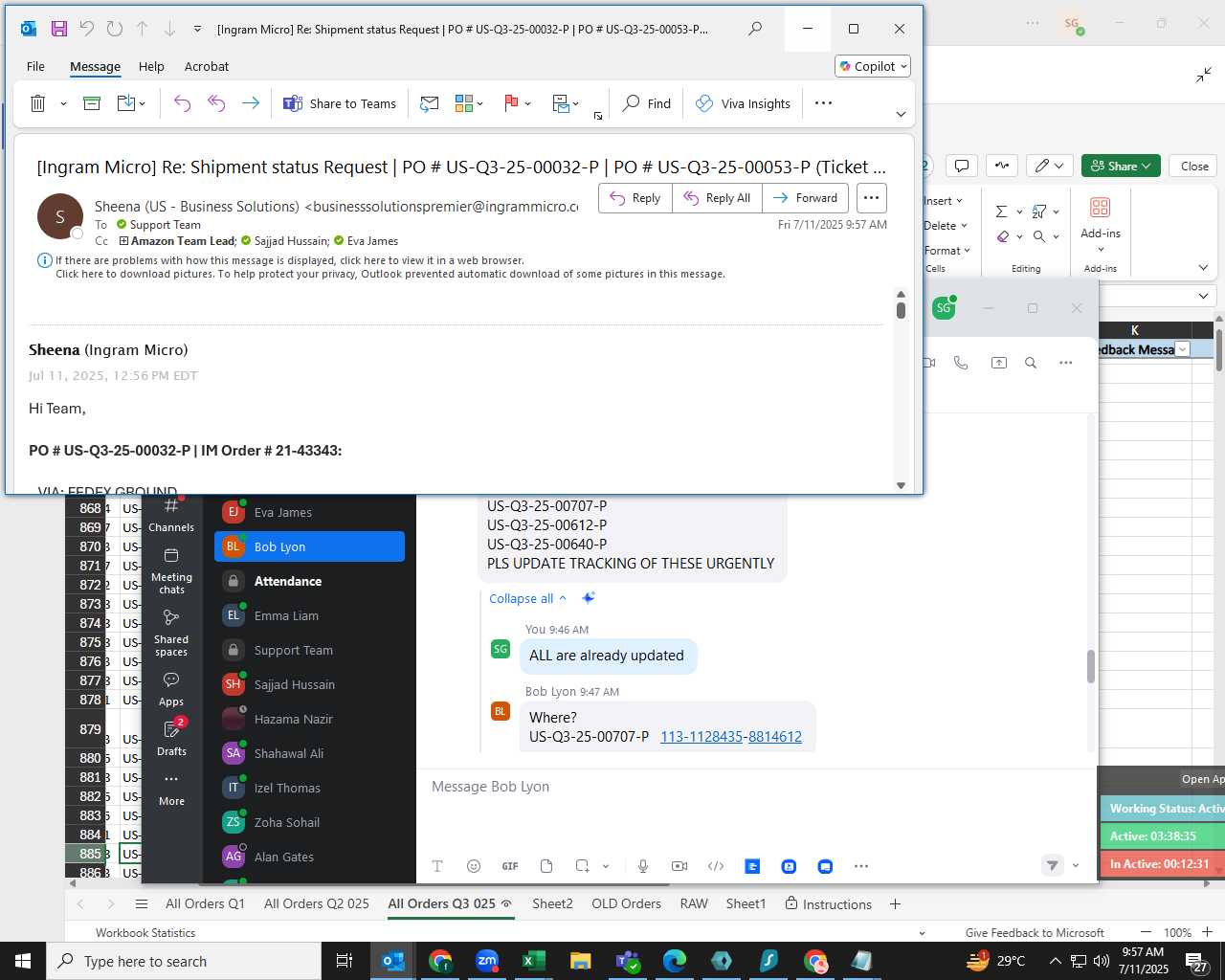Screen dimensions: 1225x980
Task: Select the Message ribbon tab
Action: (95, 66)
